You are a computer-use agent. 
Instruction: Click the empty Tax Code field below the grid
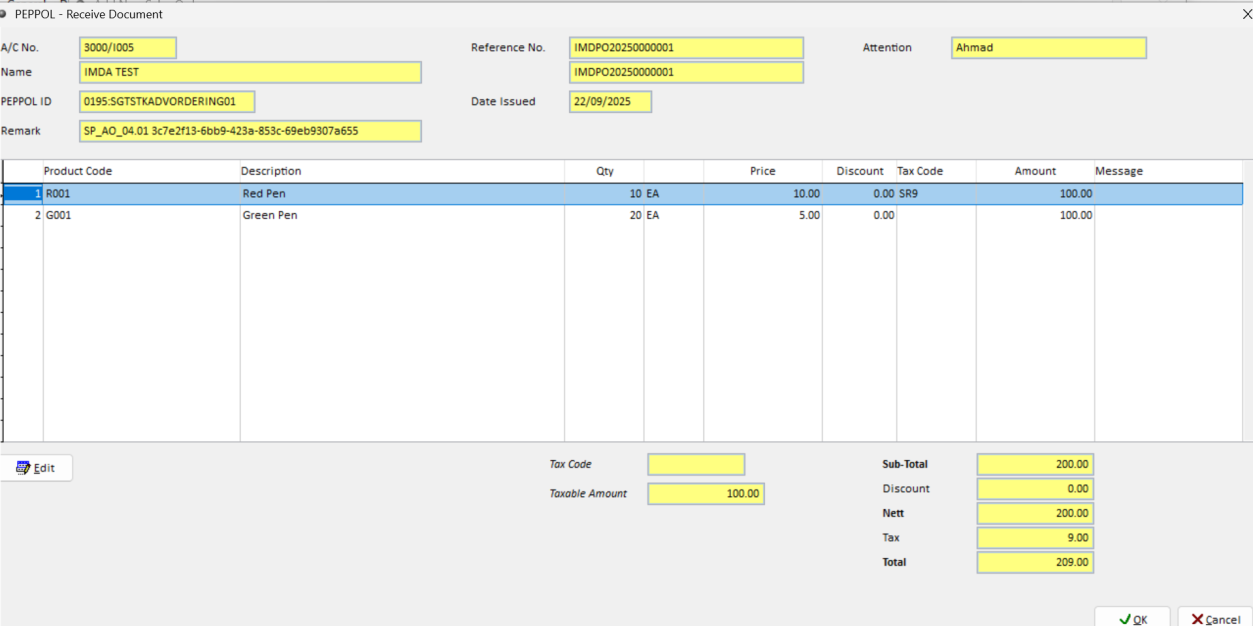point(696,465)
